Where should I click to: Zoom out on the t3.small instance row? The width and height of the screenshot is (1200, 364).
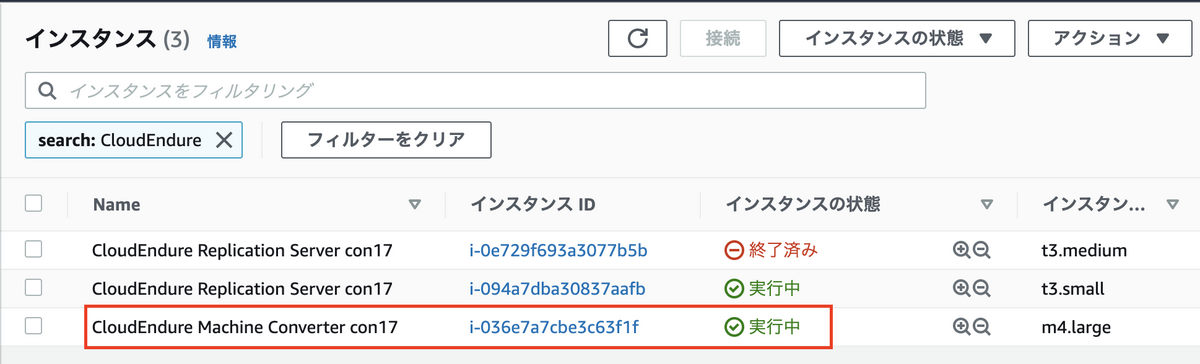tap(981, 288)
